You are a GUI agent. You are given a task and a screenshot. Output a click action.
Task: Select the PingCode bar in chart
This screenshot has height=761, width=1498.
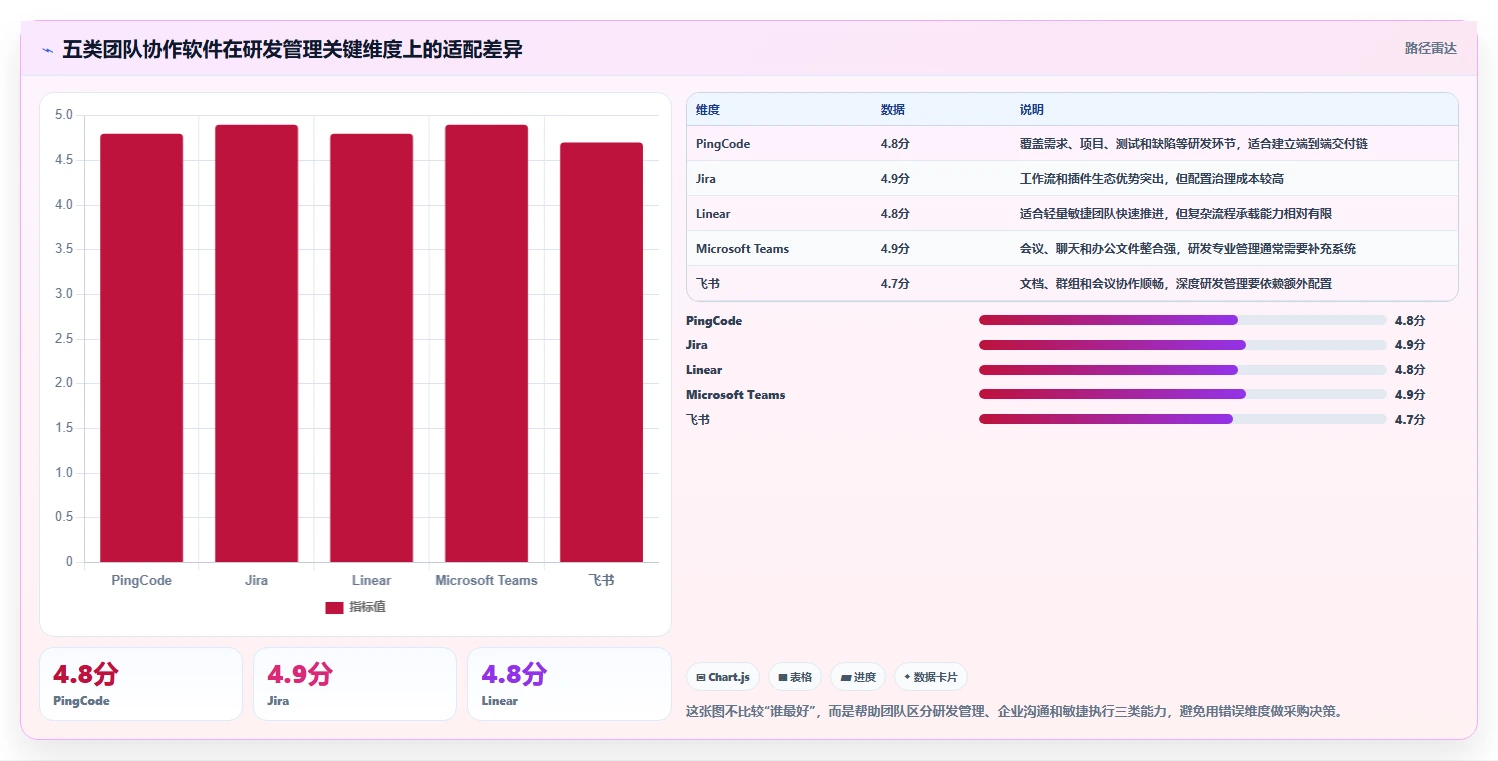(x=141, y=348)
